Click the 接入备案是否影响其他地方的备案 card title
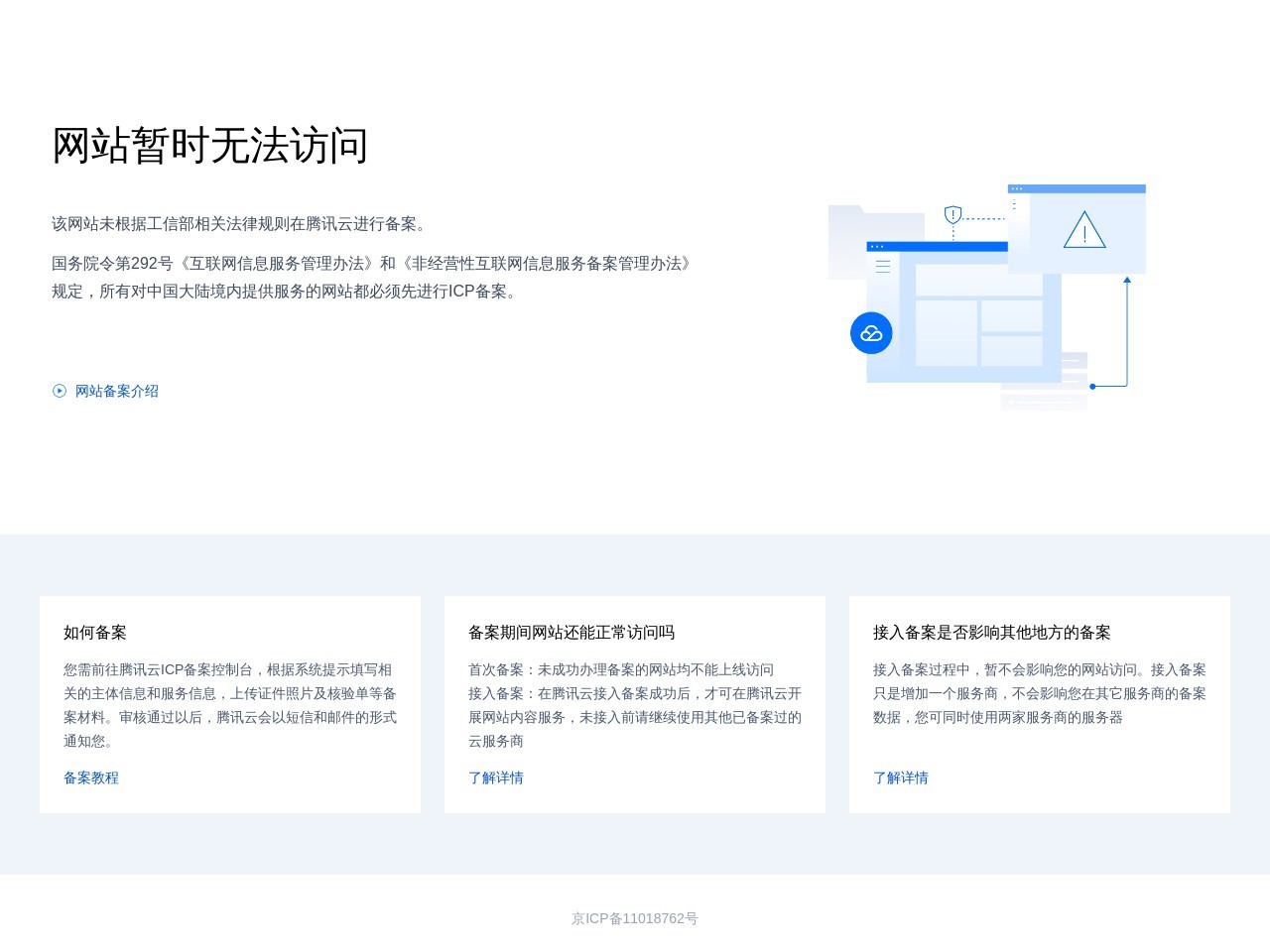Screen dimensions: 1270x952 992,633
